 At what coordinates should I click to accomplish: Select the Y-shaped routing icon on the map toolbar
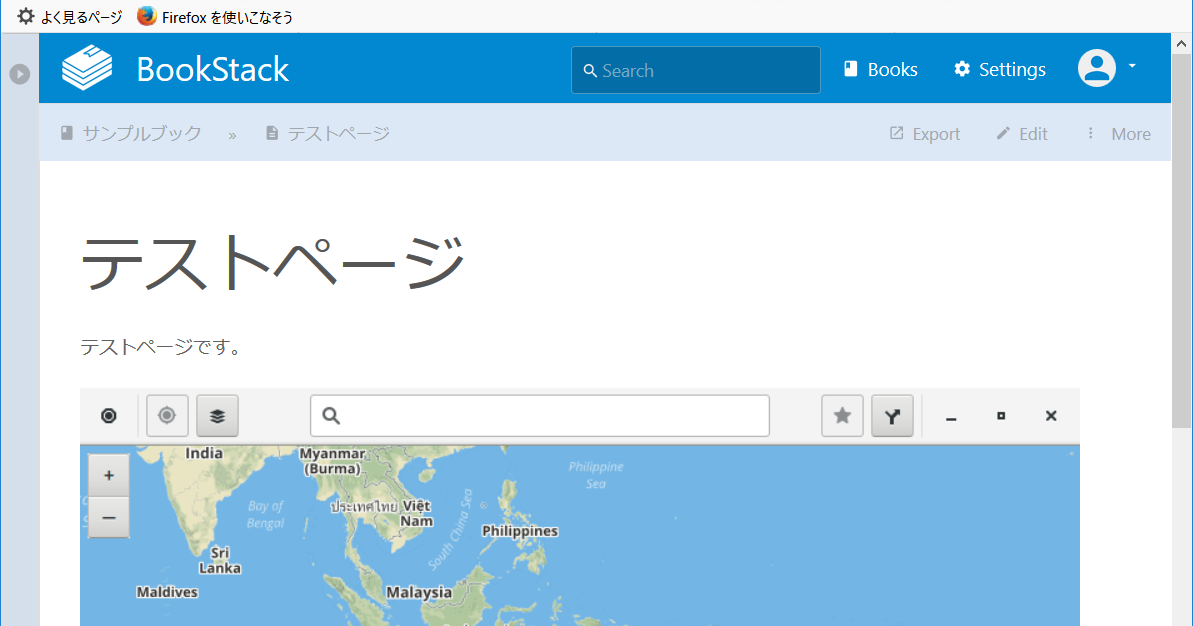[892, 415]
